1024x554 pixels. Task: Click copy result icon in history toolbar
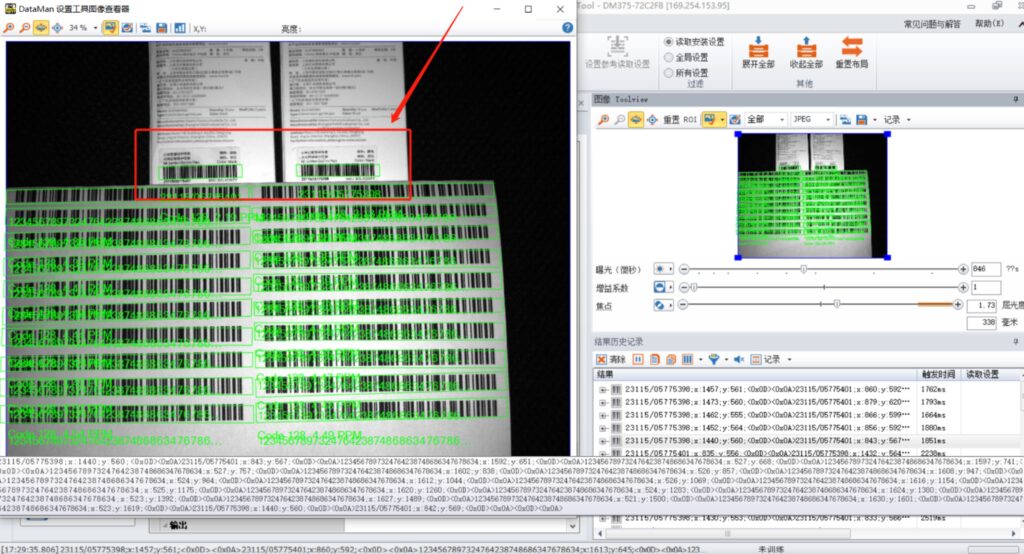[x=654, y=359]
